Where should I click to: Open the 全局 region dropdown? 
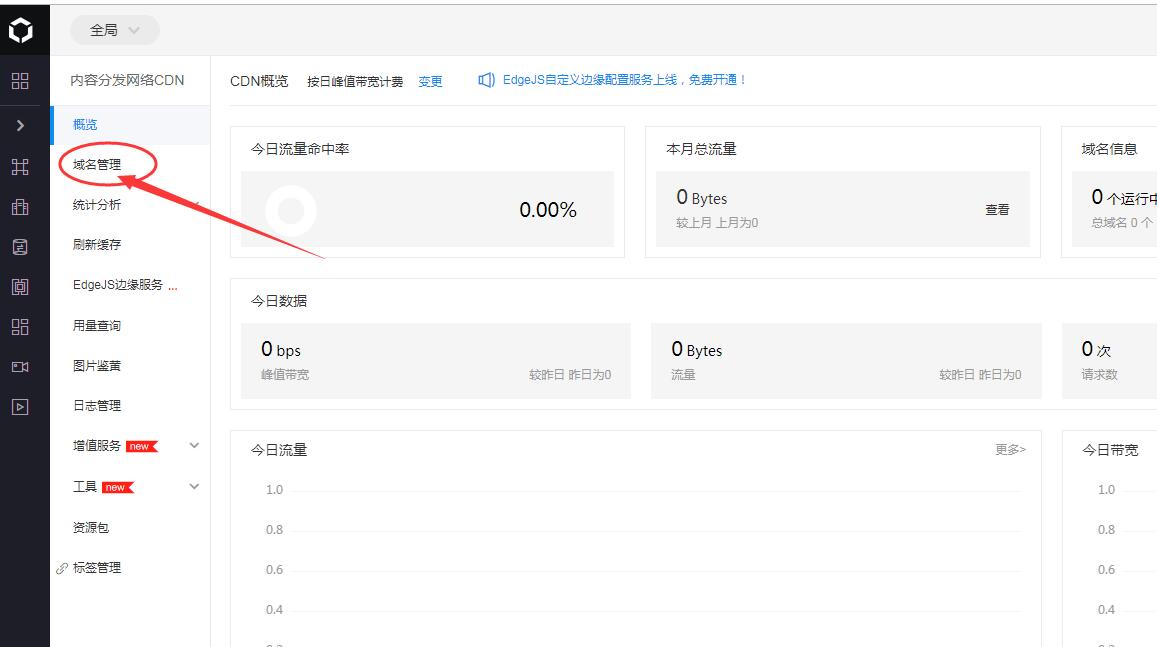[x=114, y=30]
